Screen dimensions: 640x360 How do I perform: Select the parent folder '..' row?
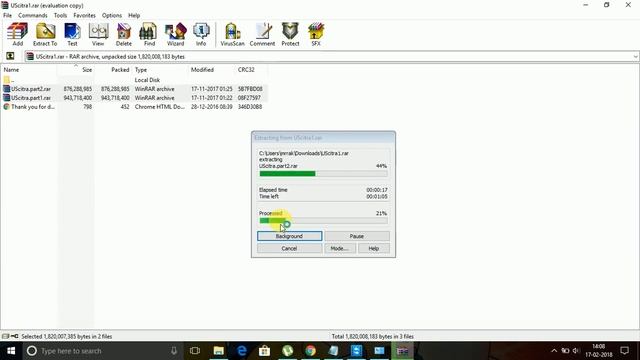(134, 80)
